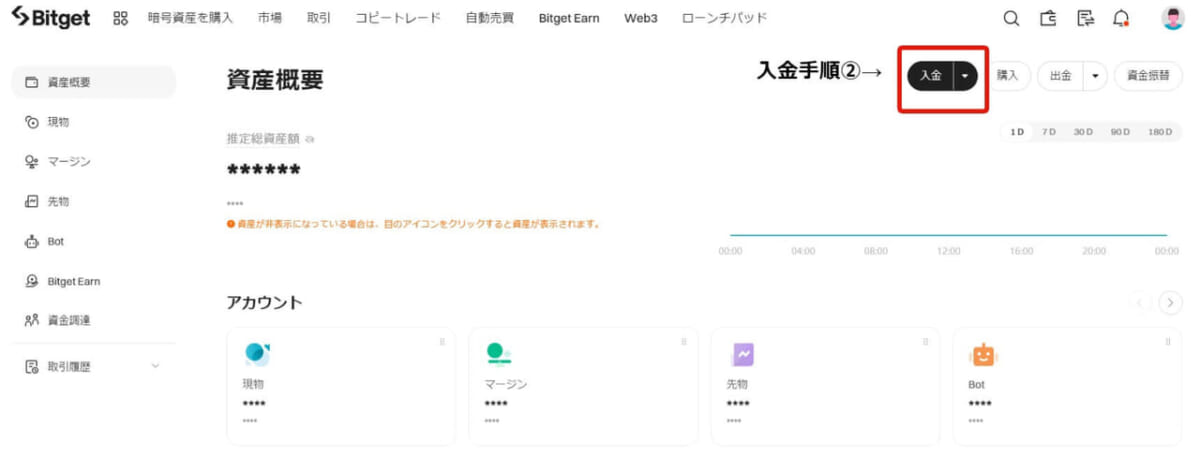Viewport: 1200px width, 473px height.
Task: Select 先物 in the sidebar
Action: [93, 201]
